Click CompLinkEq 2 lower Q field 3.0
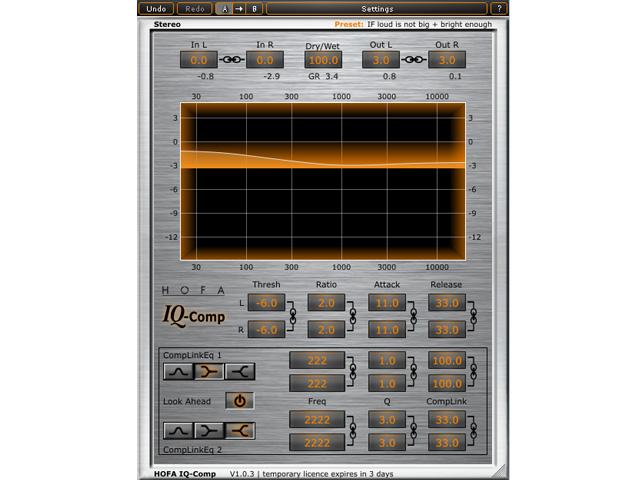The width and height of the screenshot is (640, 480). point(387,442)
